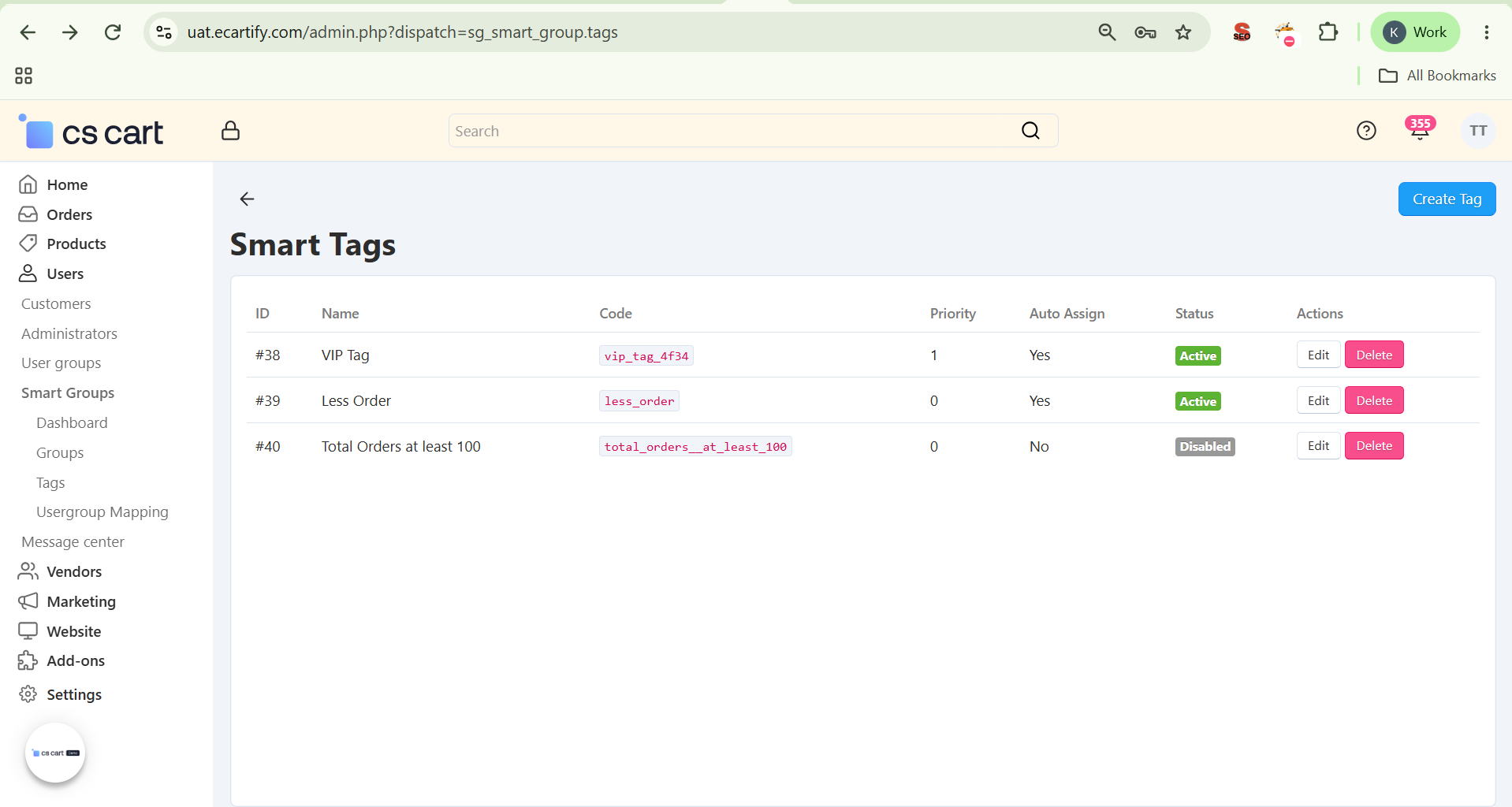The image size is (1512, 807).
Task: Click Active status of Less Order
Action: 1197,401
